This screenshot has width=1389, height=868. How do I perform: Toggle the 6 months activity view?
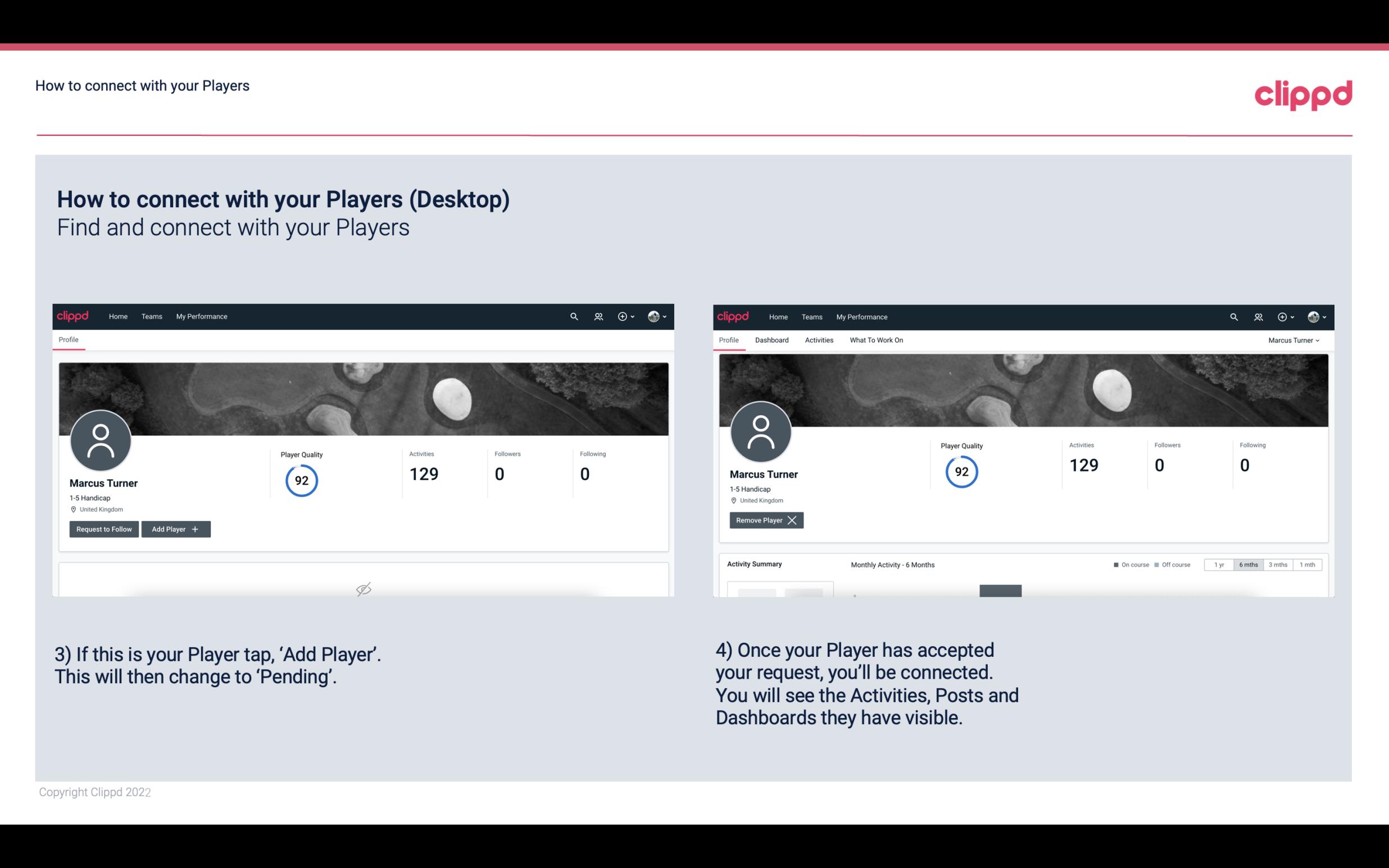[x=1247, y=564]
